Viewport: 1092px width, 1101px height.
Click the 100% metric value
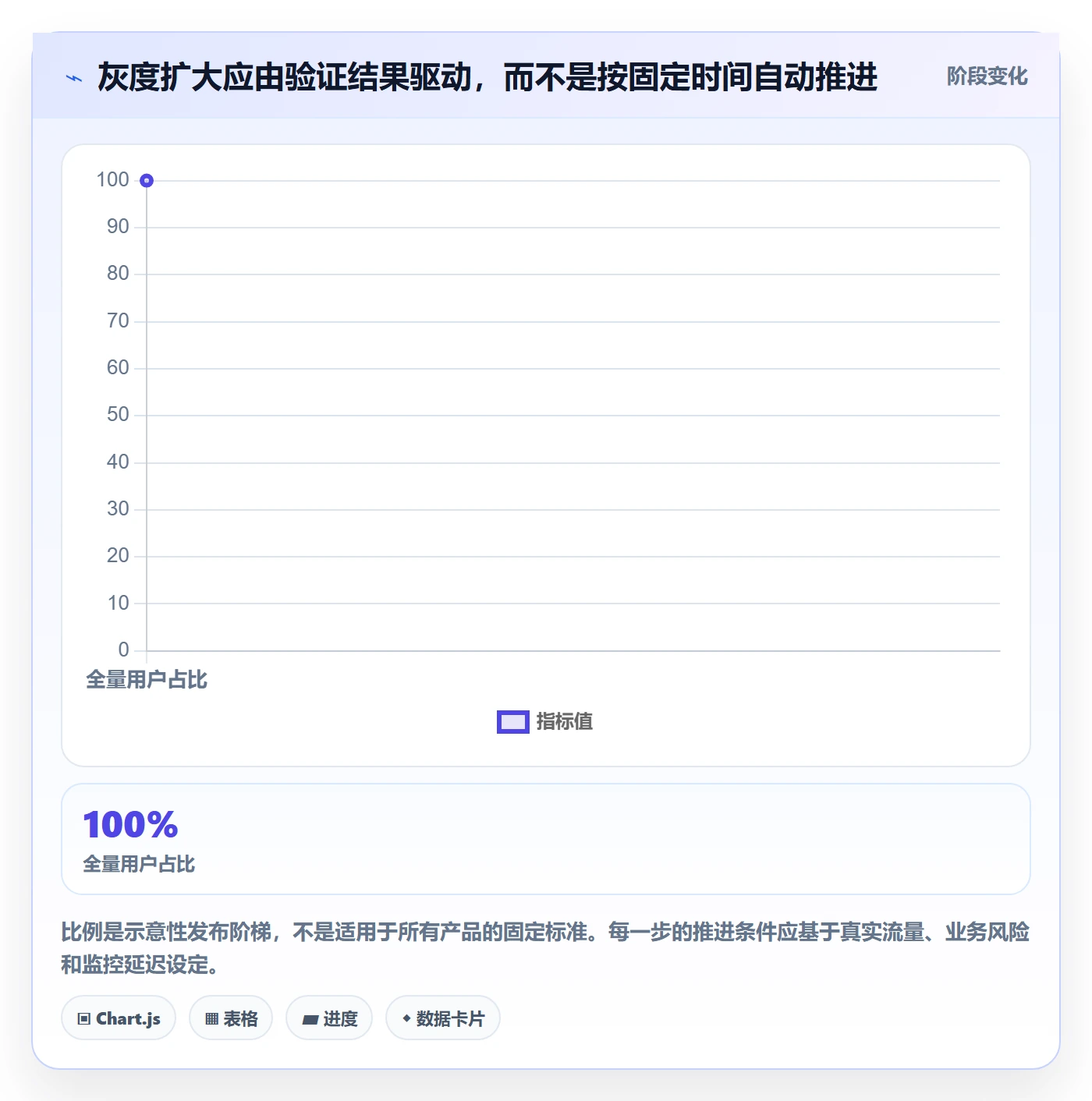tap(131, 825)
